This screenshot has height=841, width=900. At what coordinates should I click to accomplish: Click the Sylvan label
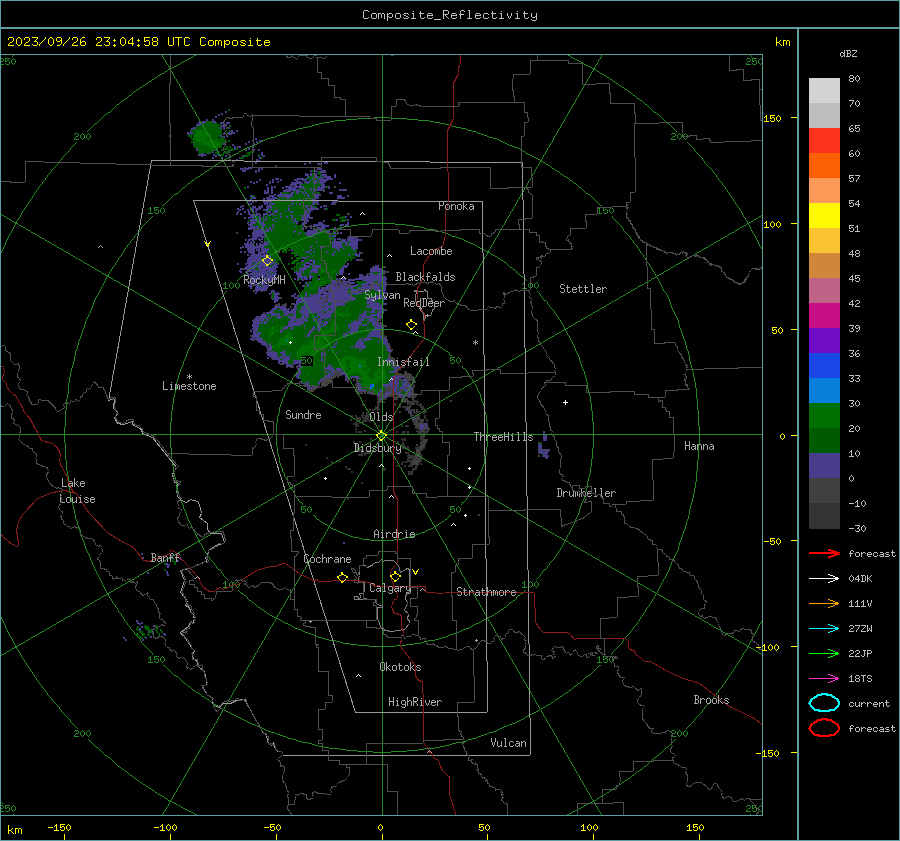point(382,295)
